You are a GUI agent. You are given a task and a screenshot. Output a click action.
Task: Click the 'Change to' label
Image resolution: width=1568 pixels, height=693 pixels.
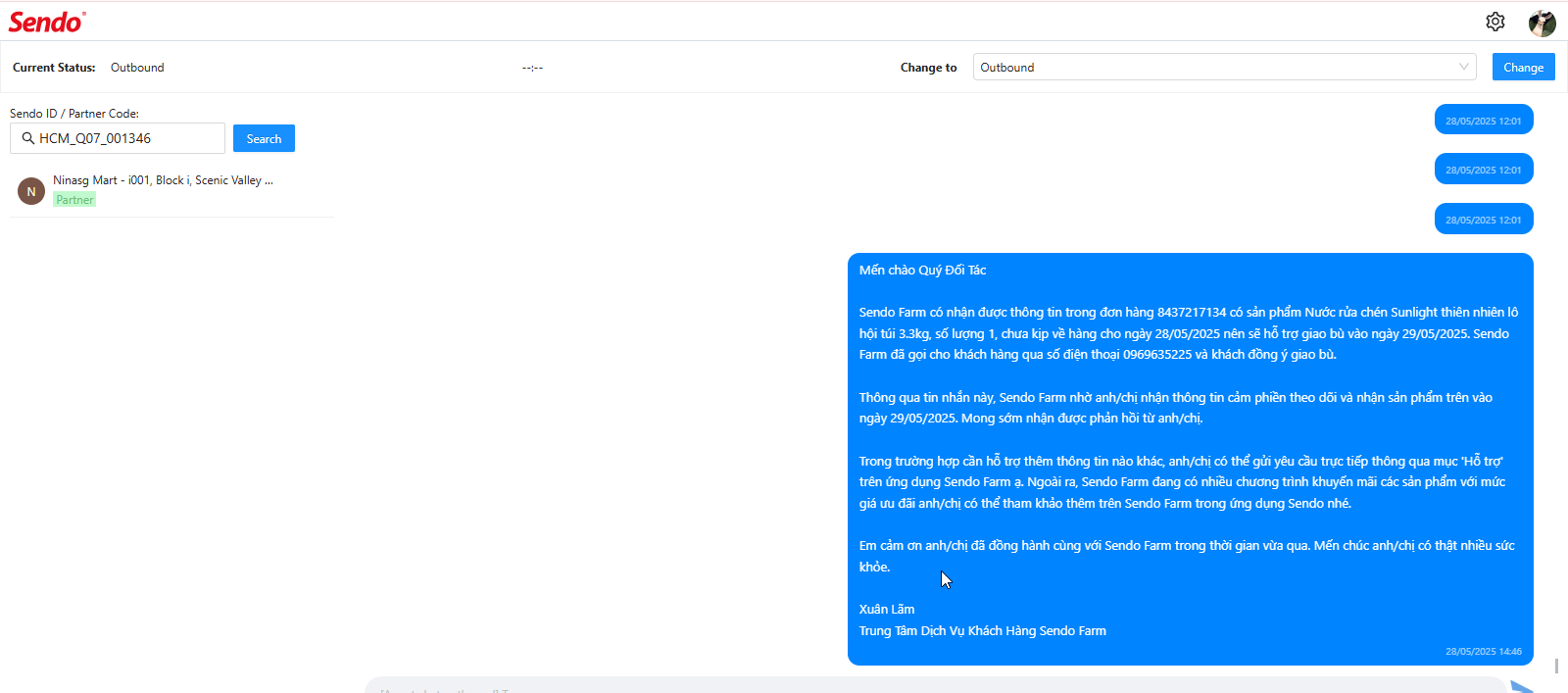pos(929,68)
